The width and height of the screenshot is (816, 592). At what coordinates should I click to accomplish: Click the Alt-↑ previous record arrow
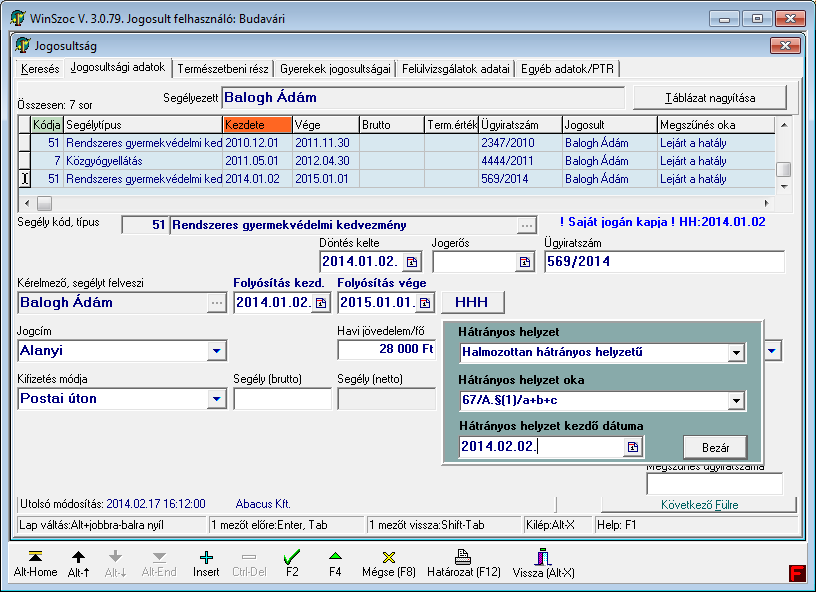(x=78, y=557)
